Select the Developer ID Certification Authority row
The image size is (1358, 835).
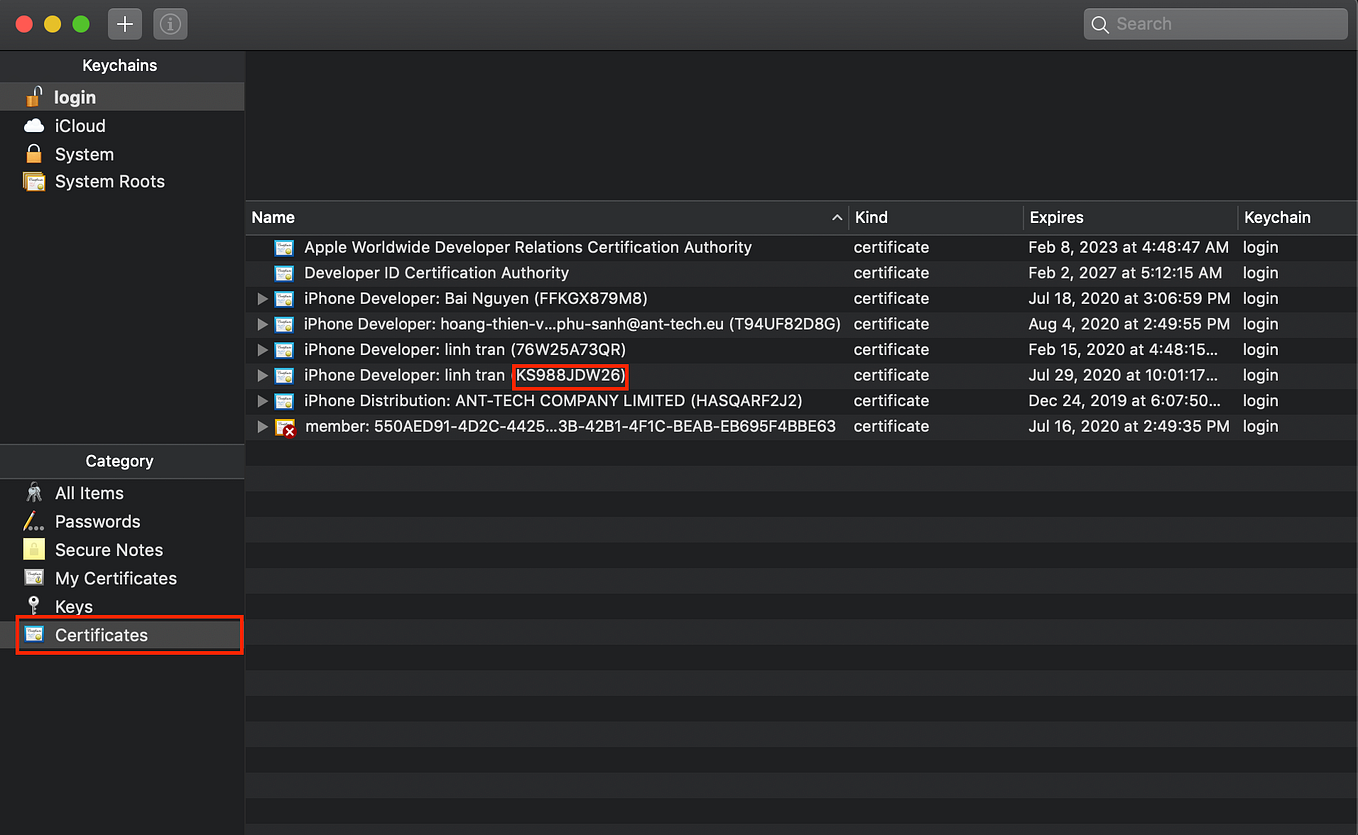click(801, 273)
